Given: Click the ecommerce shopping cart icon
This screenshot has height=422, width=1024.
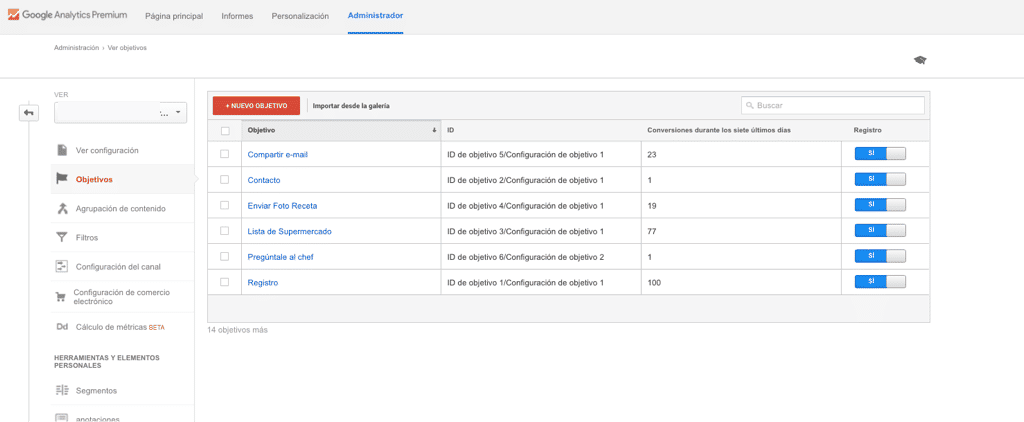Looking at the screenshot, I should [62, 296].
